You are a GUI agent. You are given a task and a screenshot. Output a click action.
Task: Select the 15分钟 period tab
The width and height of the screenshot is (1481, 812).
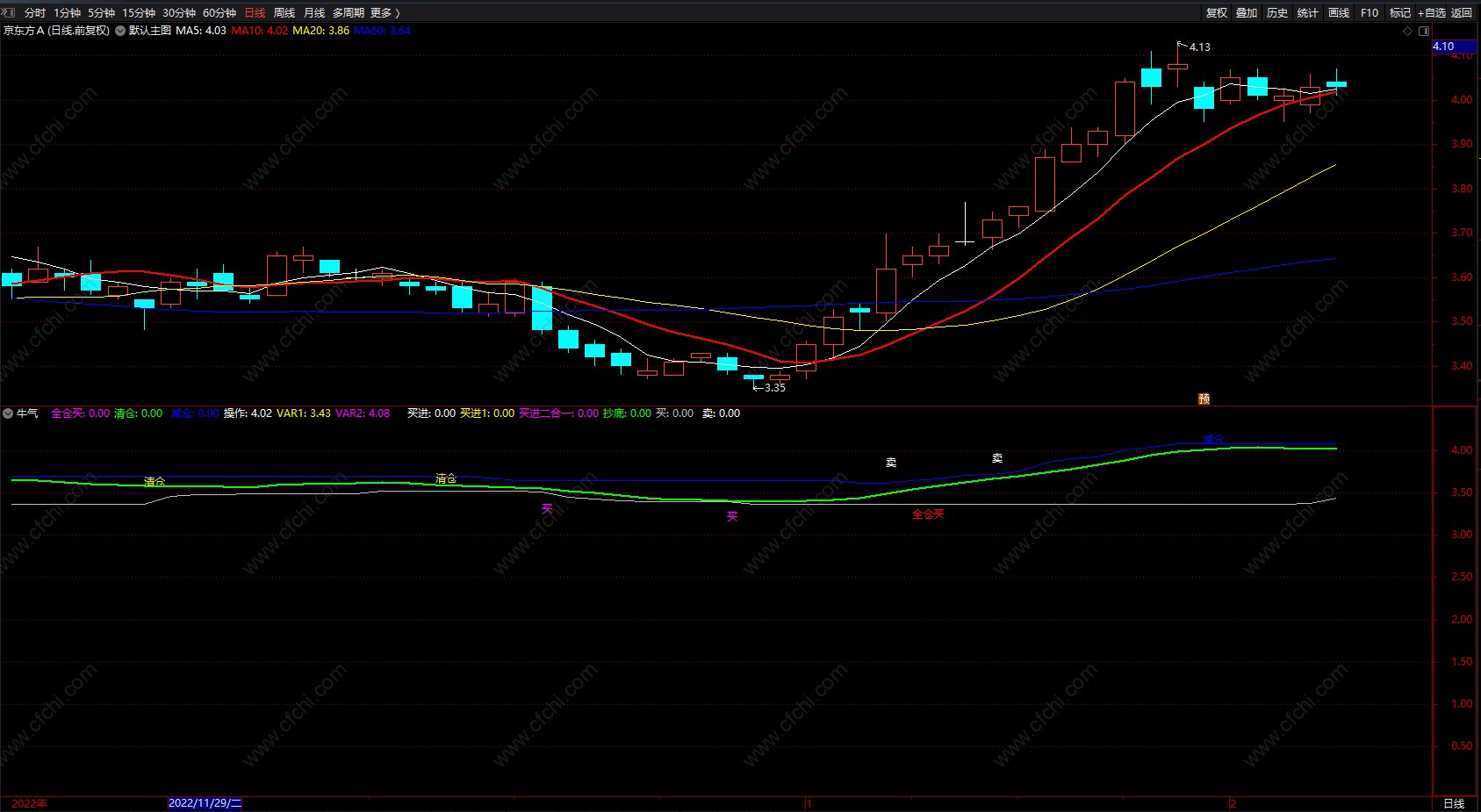(x=139, y=13)
